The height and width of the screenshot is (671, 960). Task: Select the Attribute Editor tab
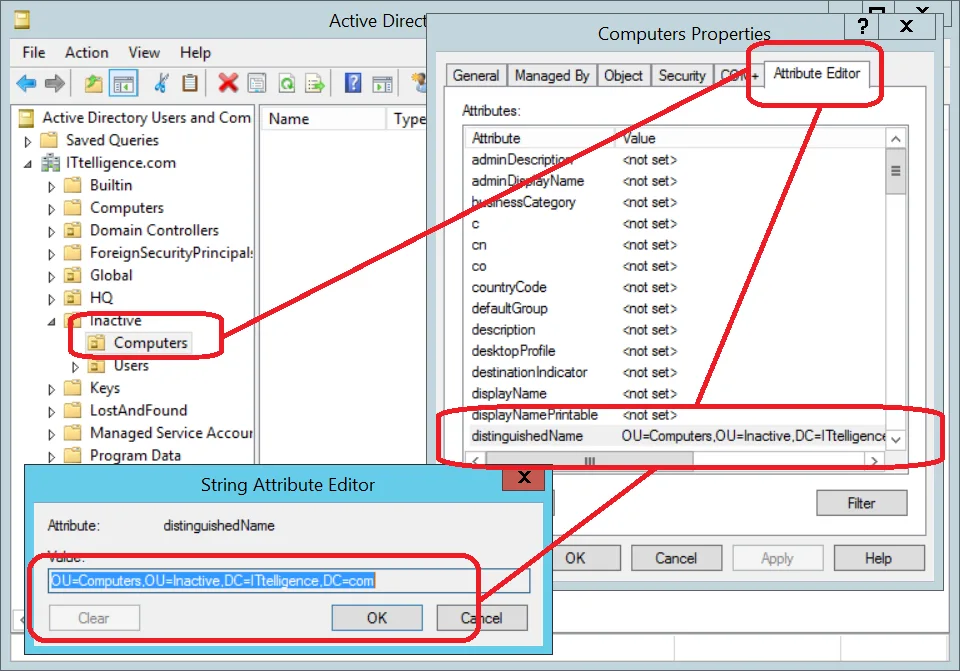[x=816, y=73]
